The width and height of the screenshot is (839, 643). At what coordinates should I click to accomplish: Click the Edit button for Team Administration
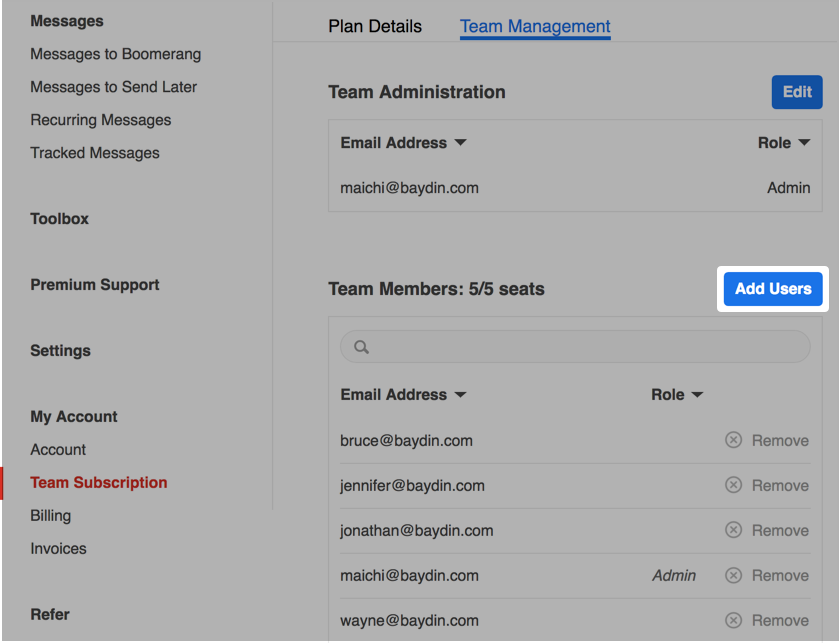point(796,92)
